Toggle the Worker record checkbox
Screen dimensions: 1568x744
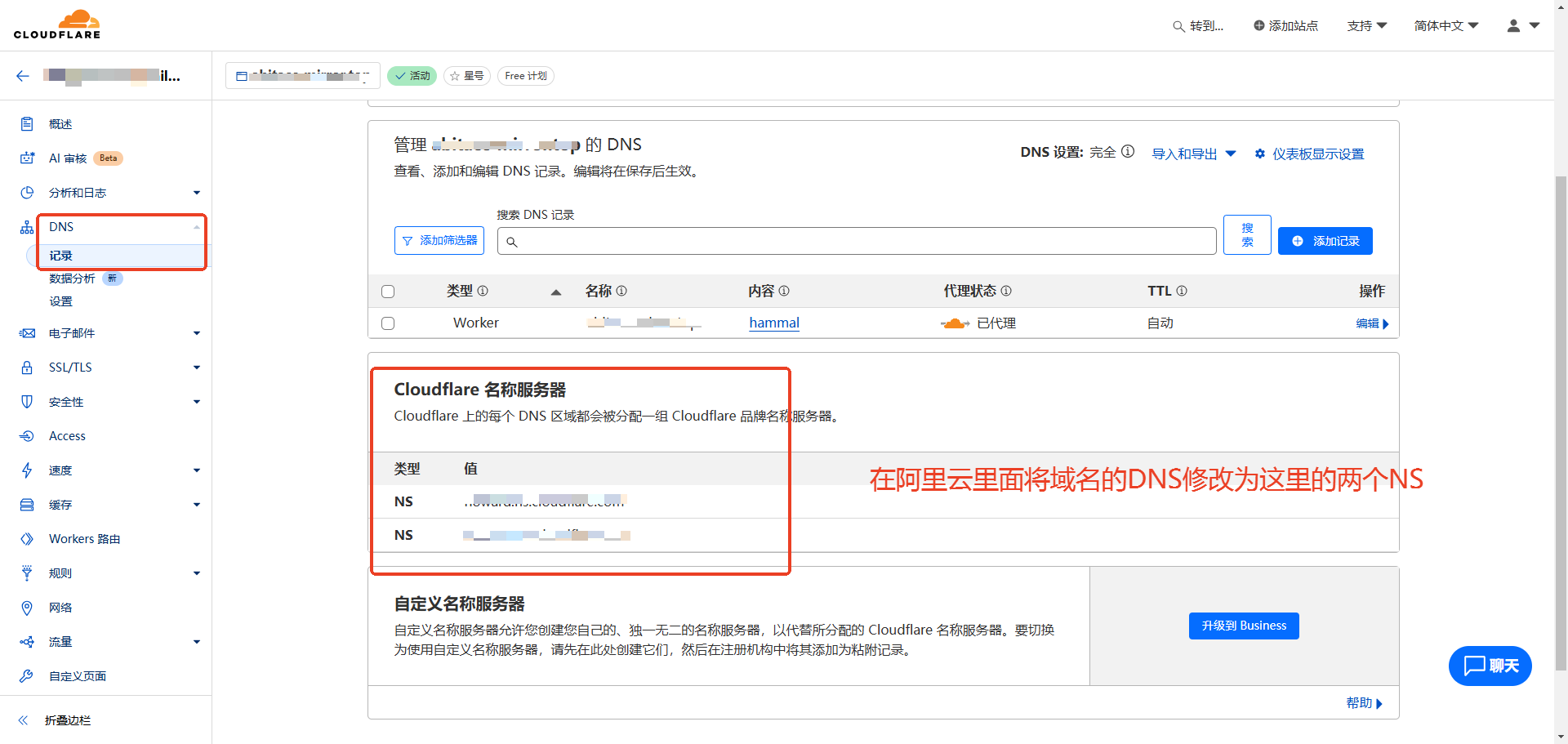pos(388,323)
